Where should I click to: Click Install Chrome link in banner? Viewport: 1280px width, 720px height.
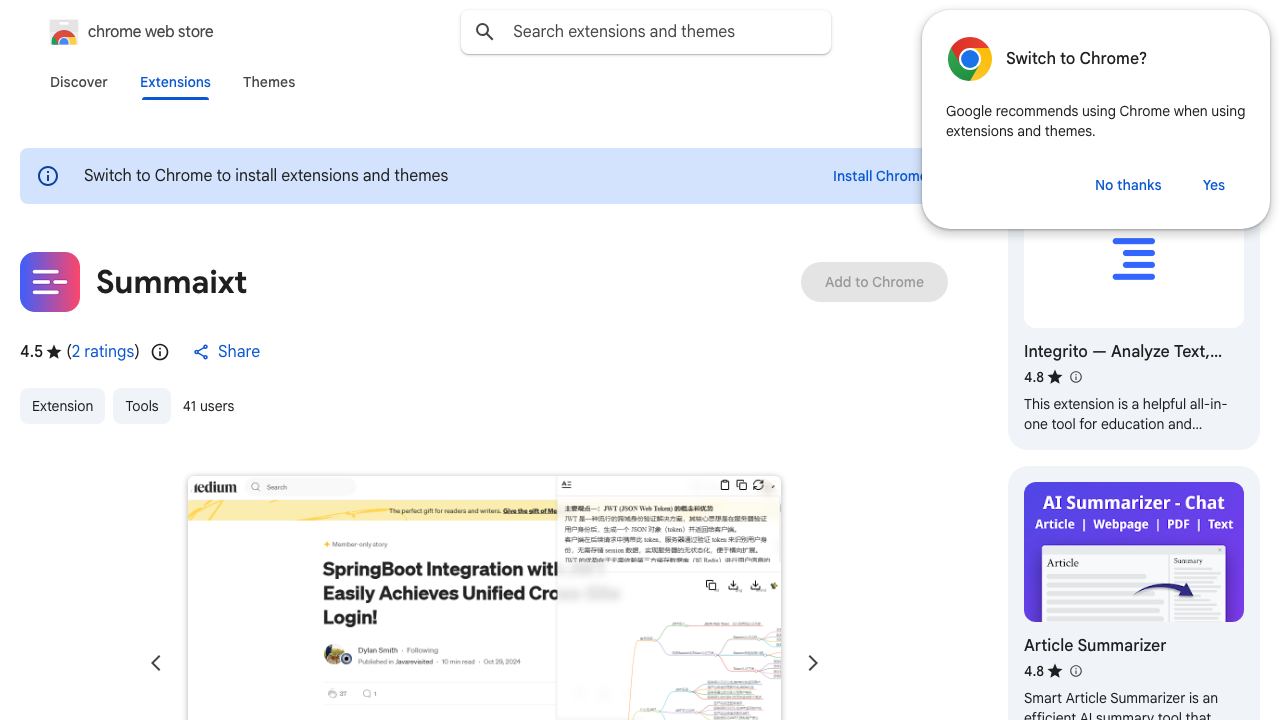pyautogui.click(x=878, y=176)
